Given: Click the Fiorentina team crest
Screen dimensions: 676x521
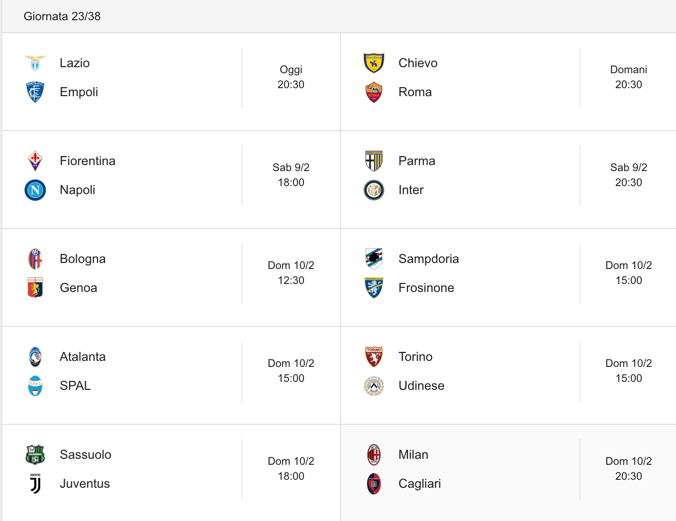Looking at the screenshot, I should click(x=35, y=161).
